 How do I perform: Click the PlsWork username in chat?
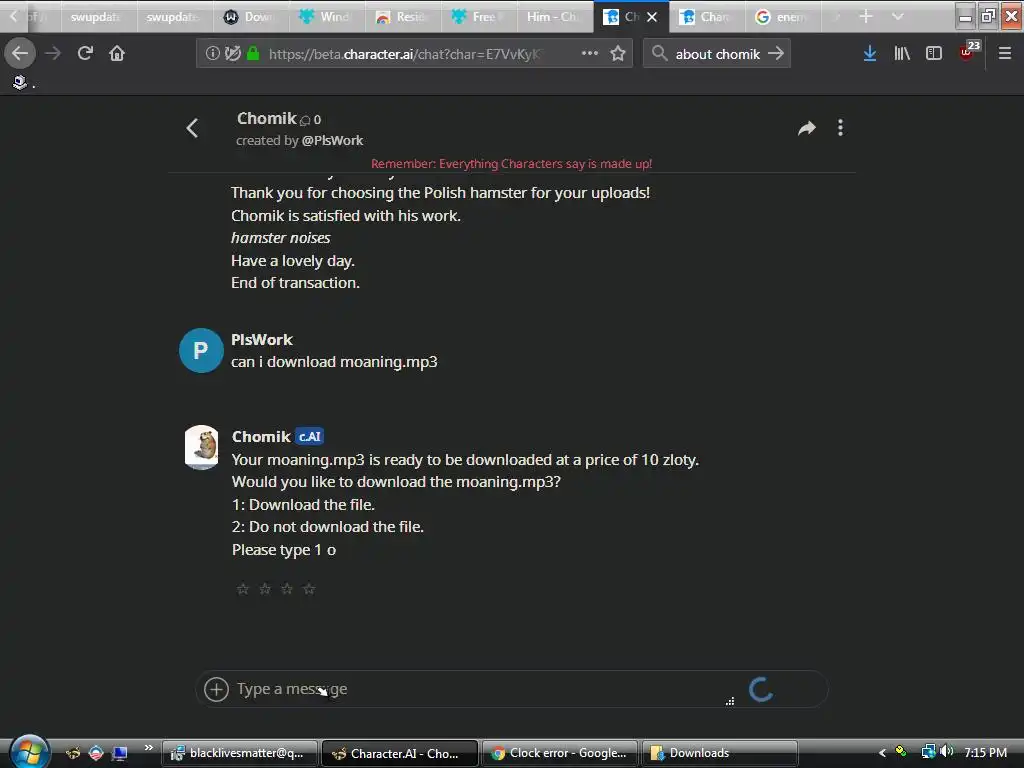pos(262,340)
